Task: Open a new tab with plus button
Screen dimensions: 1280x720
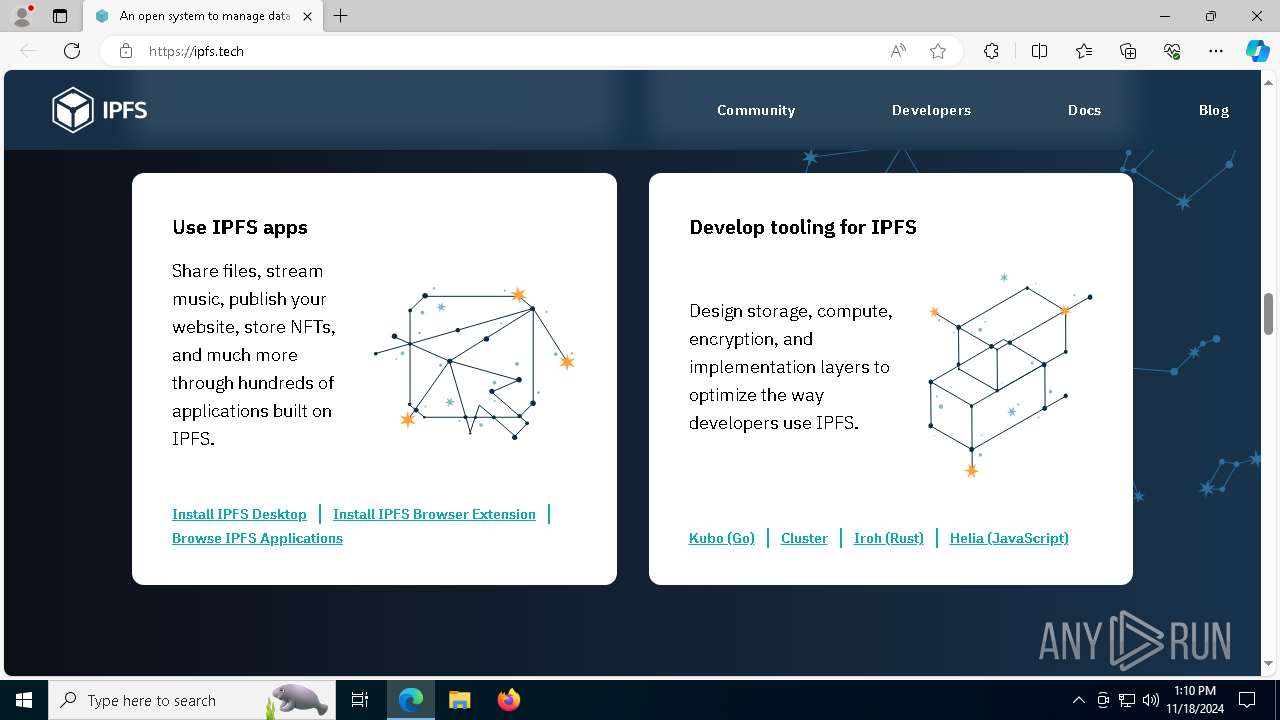Action: (341, 16)
